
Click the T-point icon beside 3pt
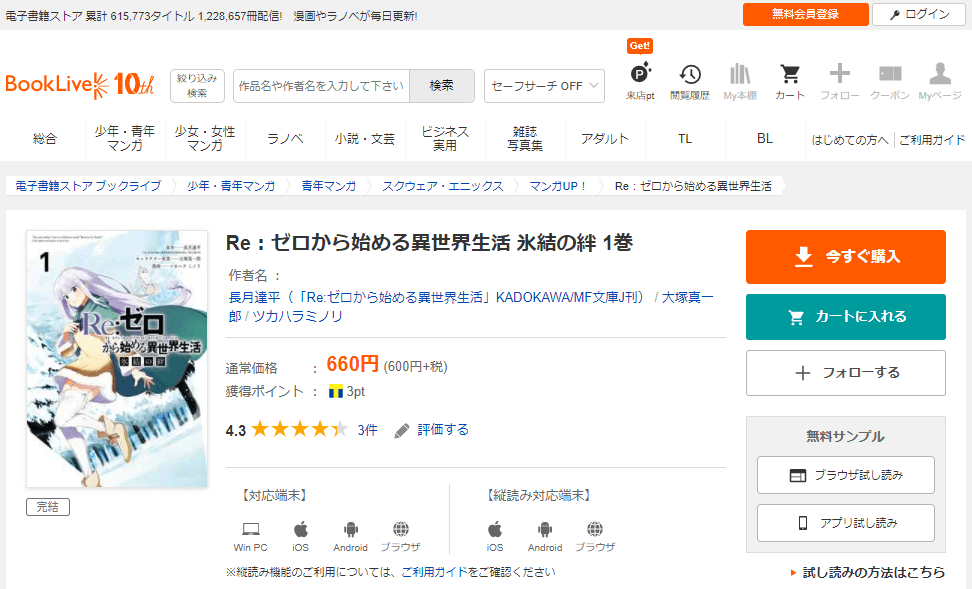click(335, 391)
